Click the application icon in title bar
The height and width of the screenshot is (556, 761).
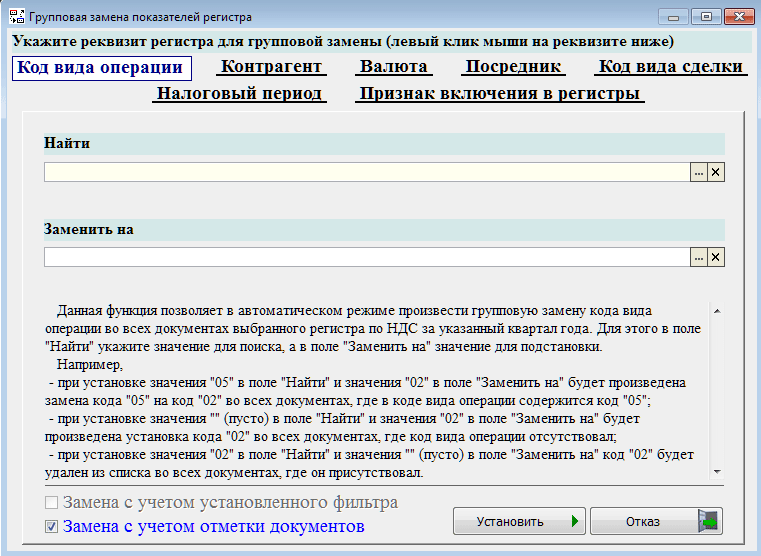pos(17,16)
